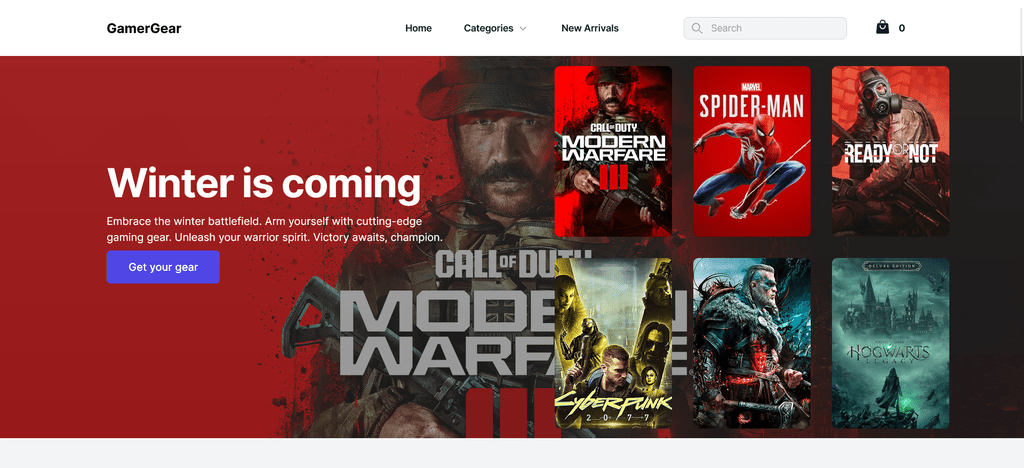Open the Viking warrior game cover

click(x=752, y=343)
